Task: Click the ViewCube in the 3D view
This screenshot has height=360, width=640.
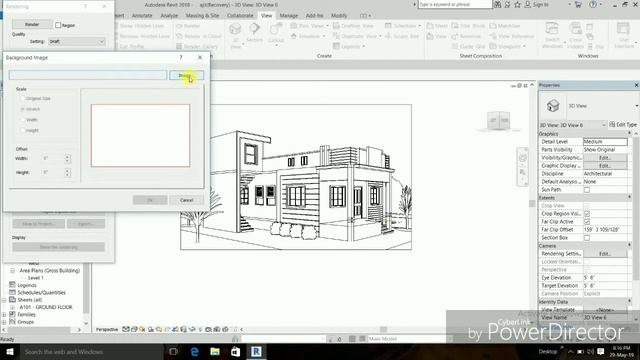Action: click(x=498, y=120)
